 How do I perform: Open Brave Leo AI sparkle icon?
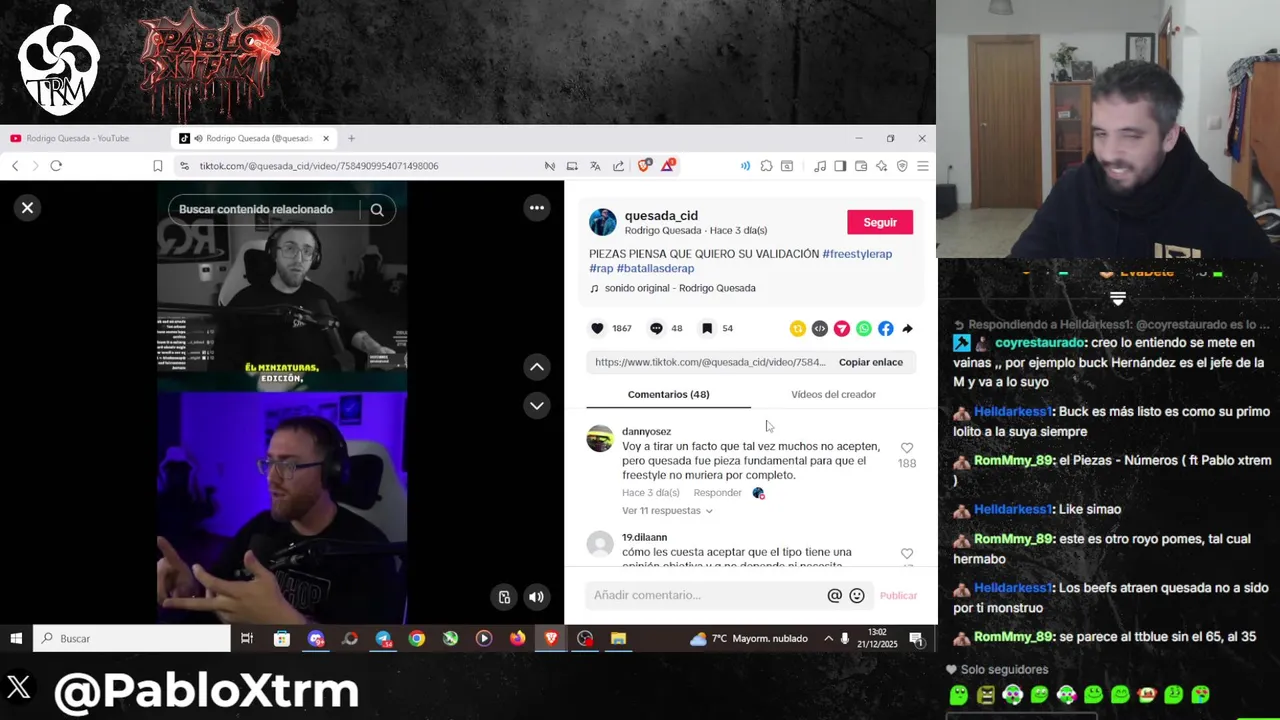point(881,166)
